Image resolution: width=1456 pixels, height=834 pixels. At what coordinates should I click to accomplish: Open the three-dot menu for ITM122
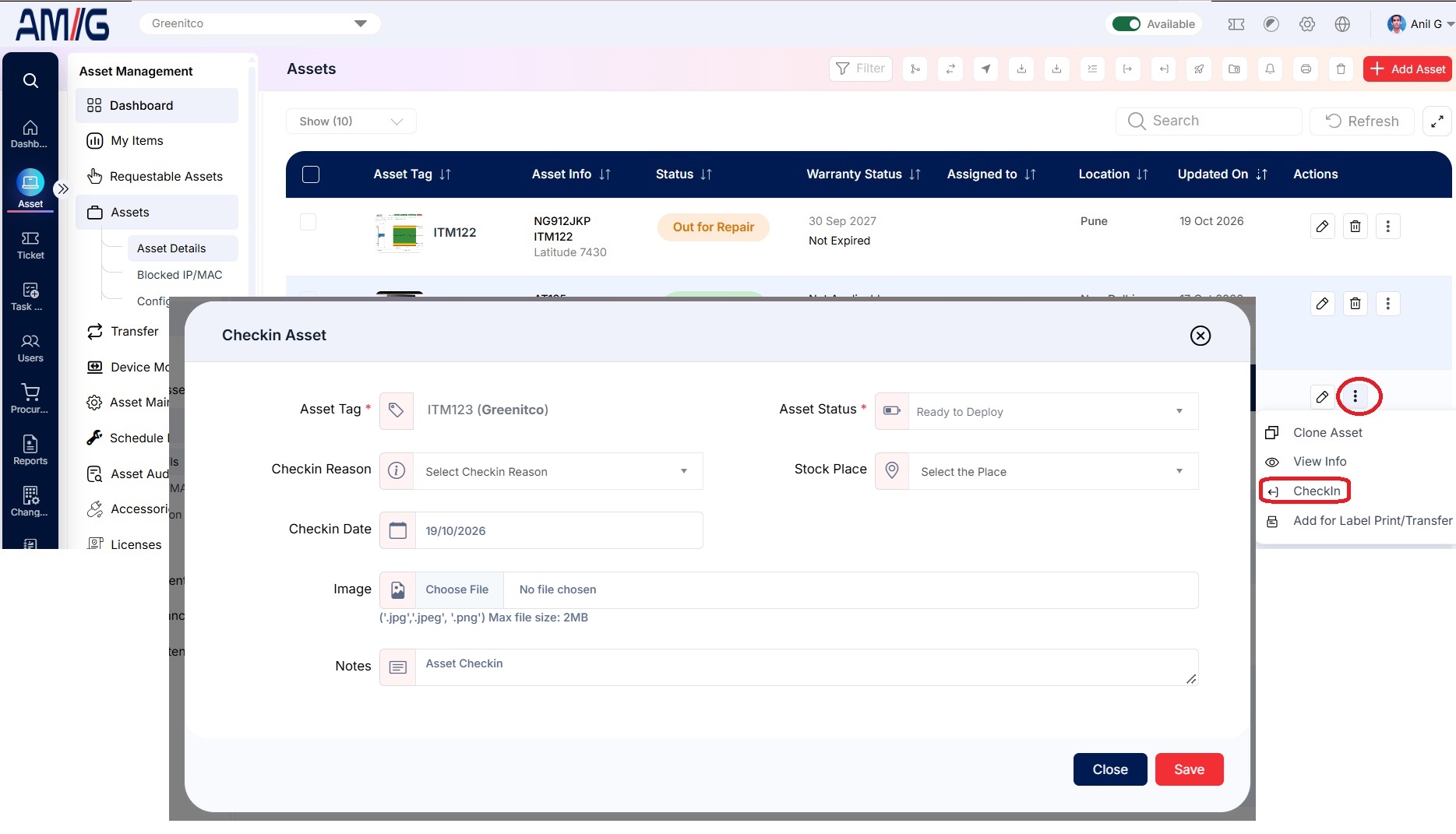[1387, 227]
